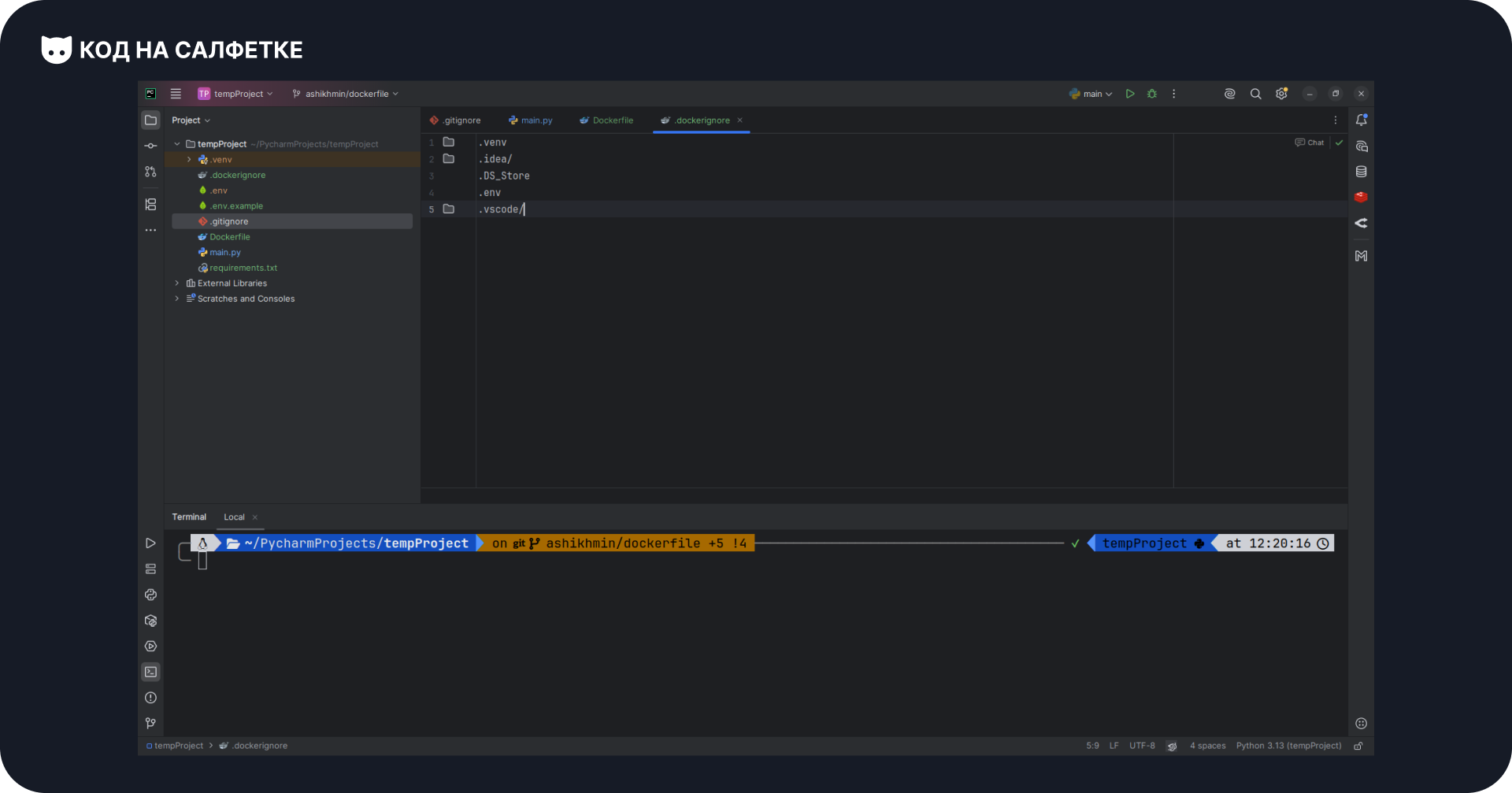Click the line separator LF widget
Image resolution: width=1512 pixels, height=793 pixels.
click(x=1114, y=746)
